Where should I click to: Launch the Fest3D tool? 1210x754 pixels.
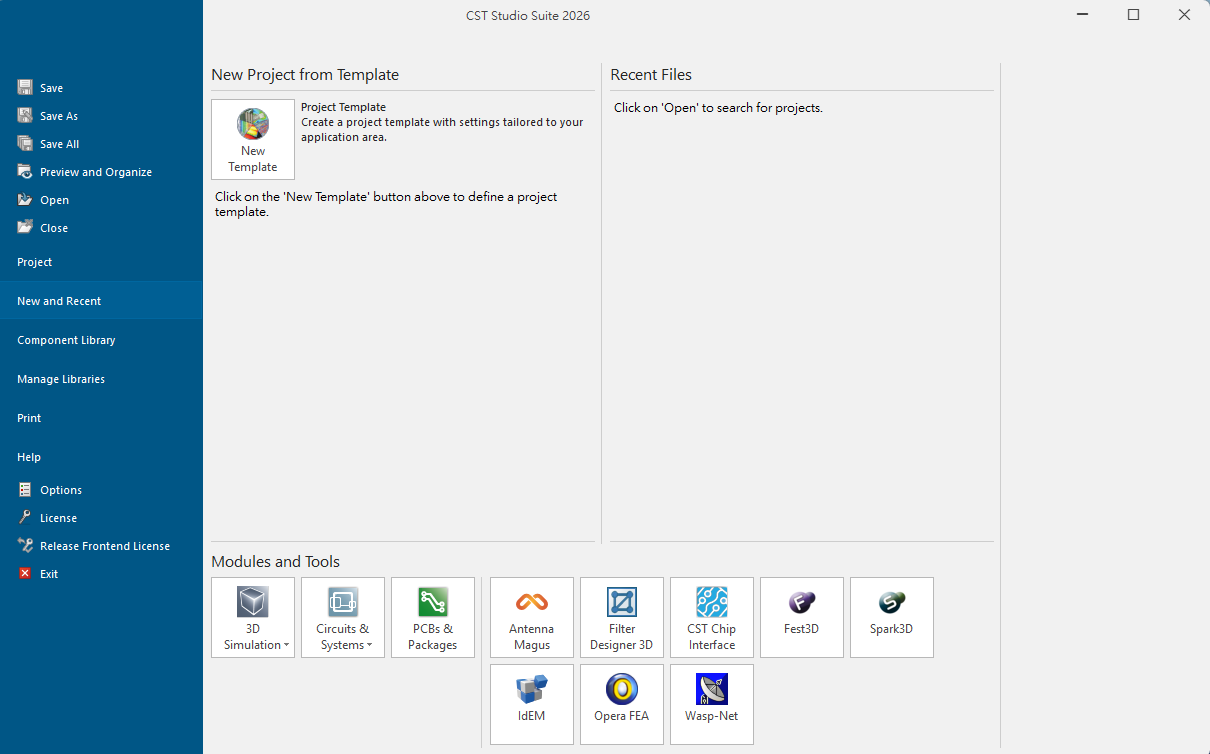[802, 617]
